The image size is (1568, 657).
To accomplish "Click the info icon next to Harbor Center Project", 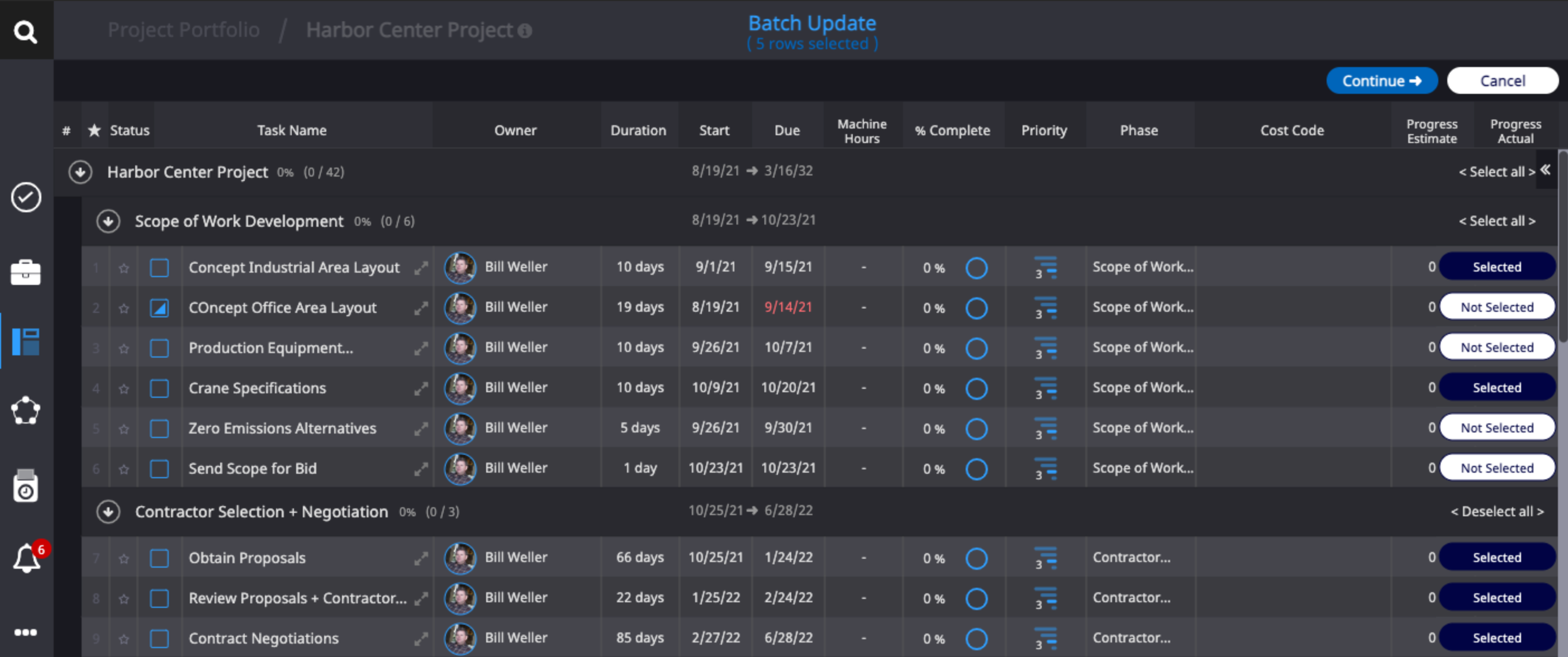I will [525, 30].
